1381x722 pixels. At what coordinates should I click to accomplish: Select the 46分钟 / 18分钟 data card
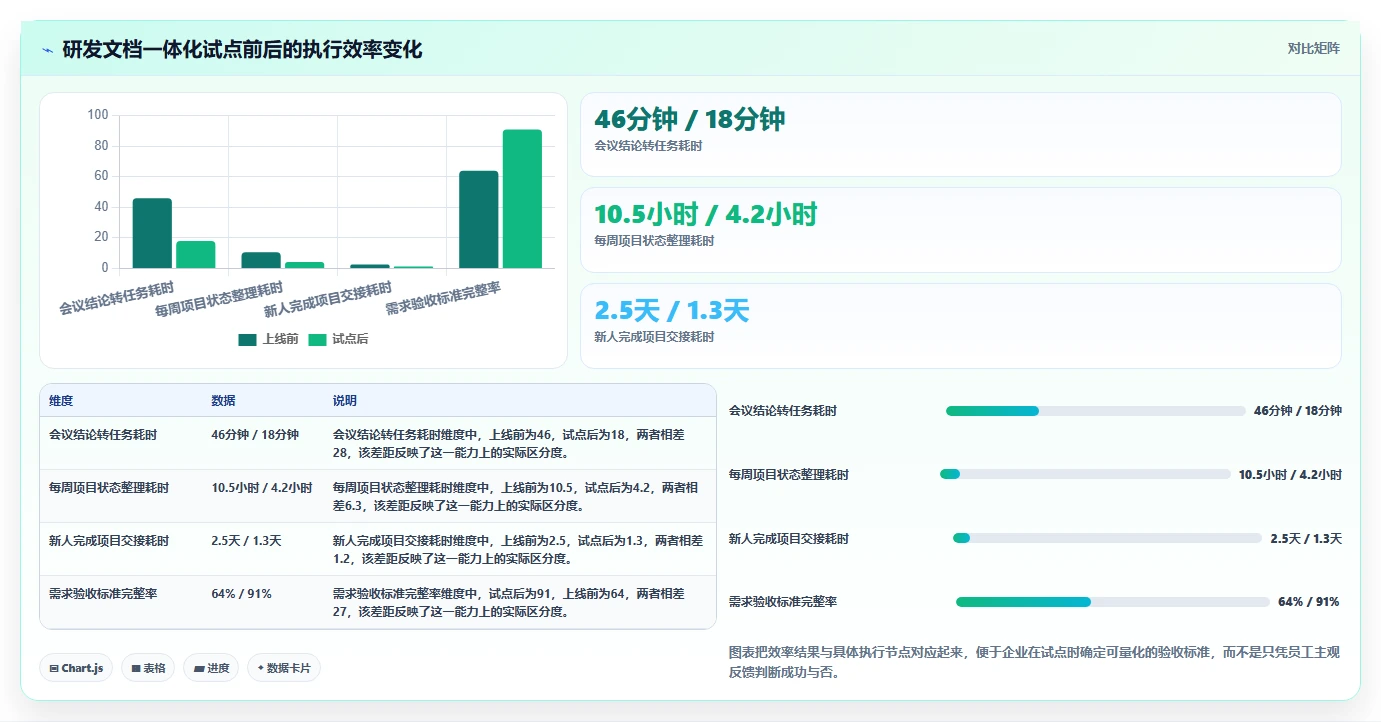pos(960,135)
